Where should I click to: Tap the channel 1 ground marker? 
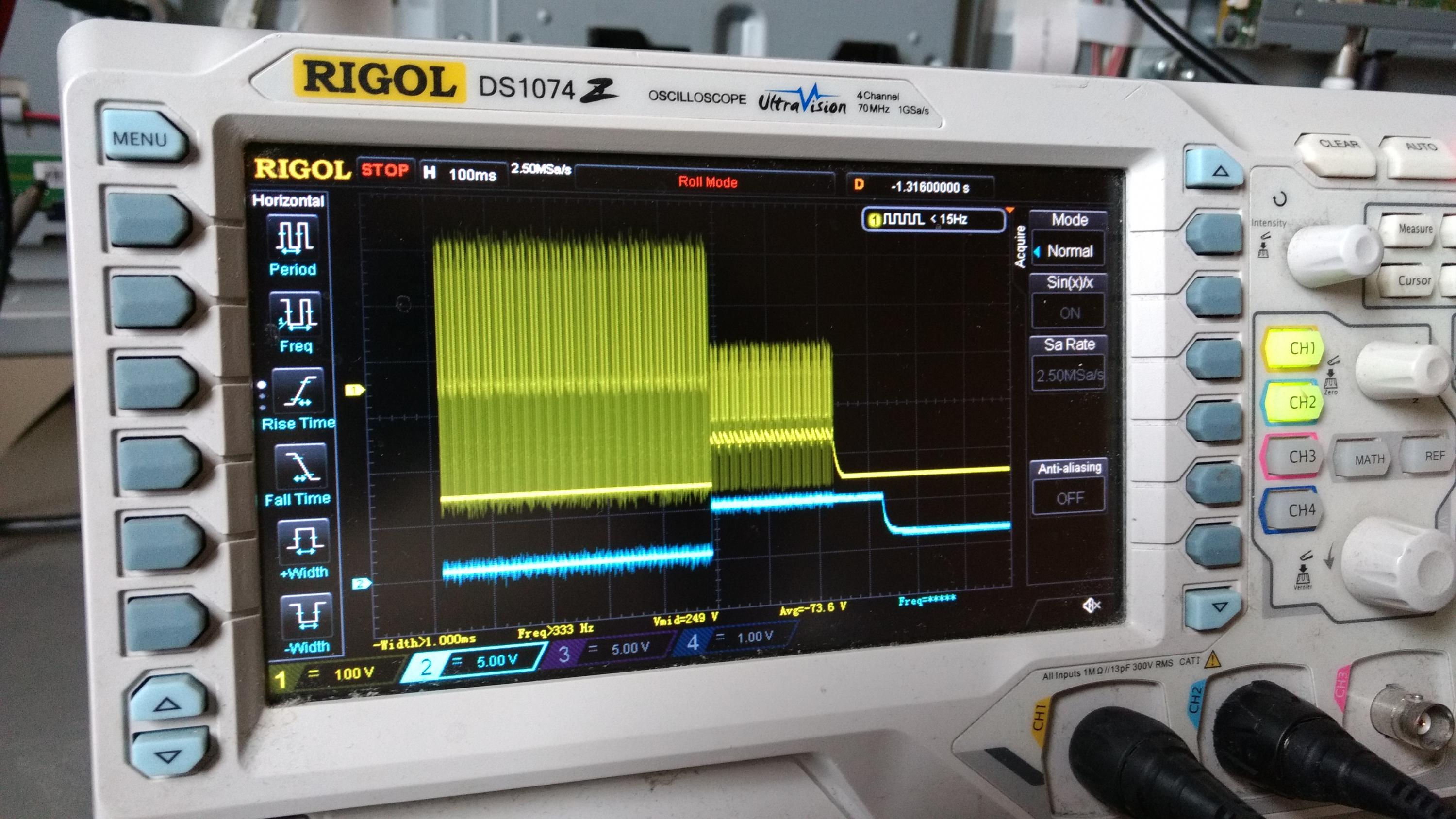coord(354,390)
